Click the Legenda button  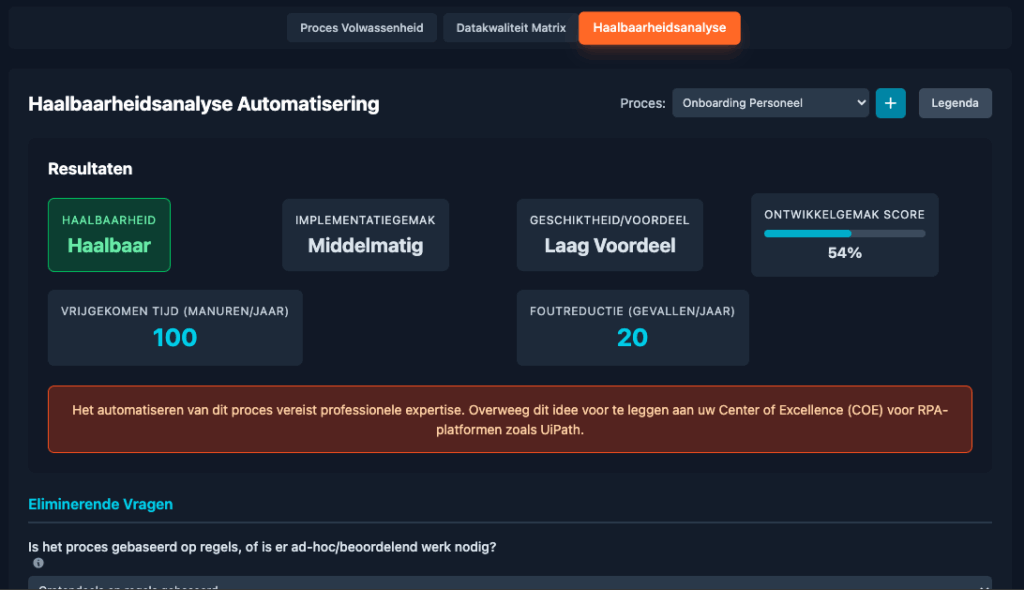click(954, 103)
